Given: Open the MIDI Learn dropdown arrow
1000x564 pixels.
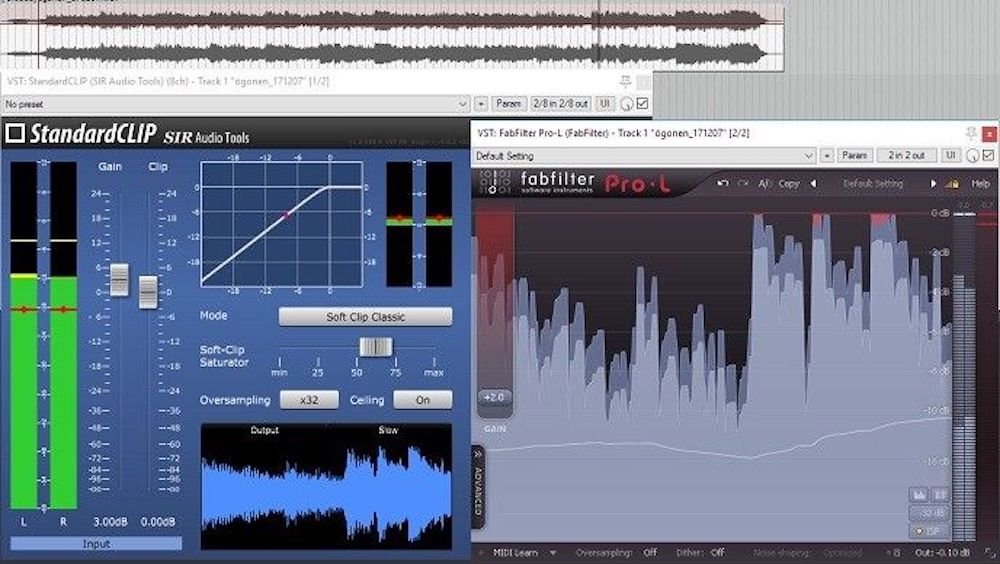Looking at the screenshot, I should (x=551, y=552).
